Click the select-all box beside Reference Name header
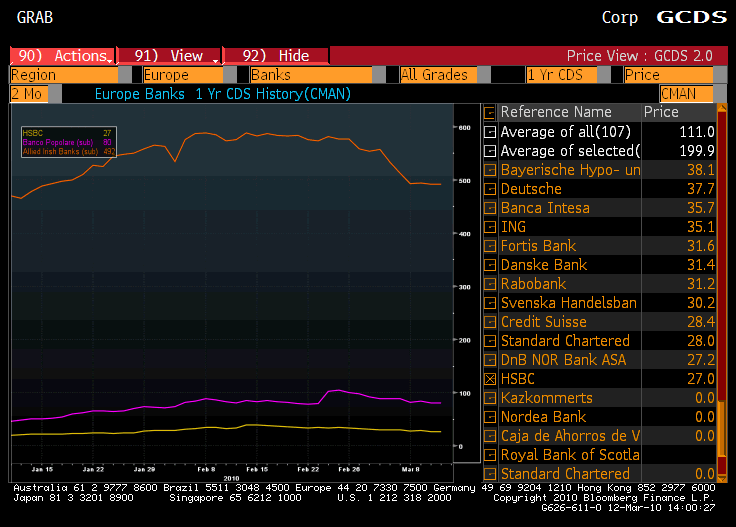This screenshot has width=736, height=527. click(x=490, y=113)
